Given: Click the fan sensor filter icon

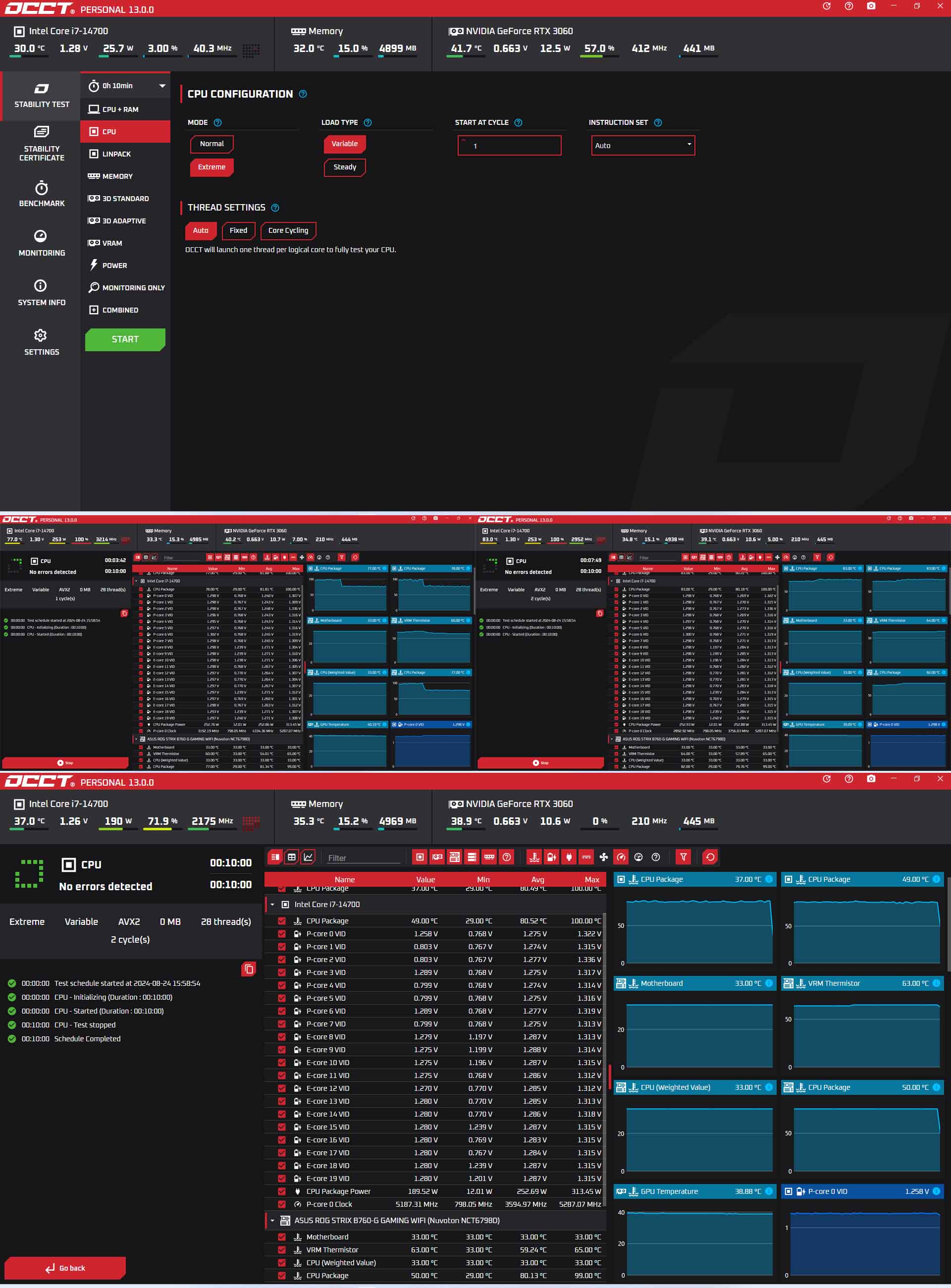Looking at the screenshot, I should pyautogui.click(x=603, y=858).
